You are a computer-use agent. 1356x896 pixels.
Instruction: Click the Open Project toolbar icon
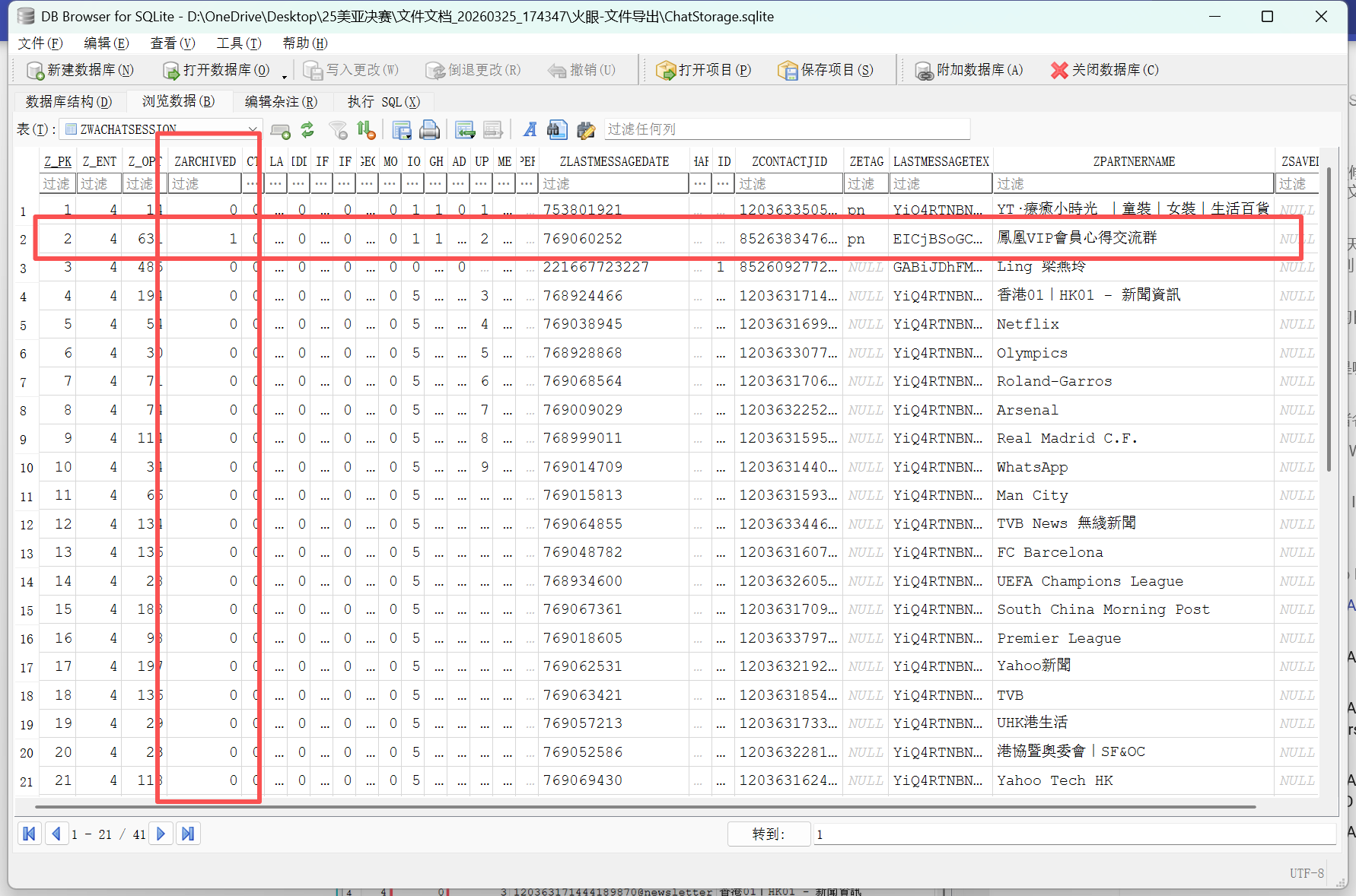tap(666, 71)
